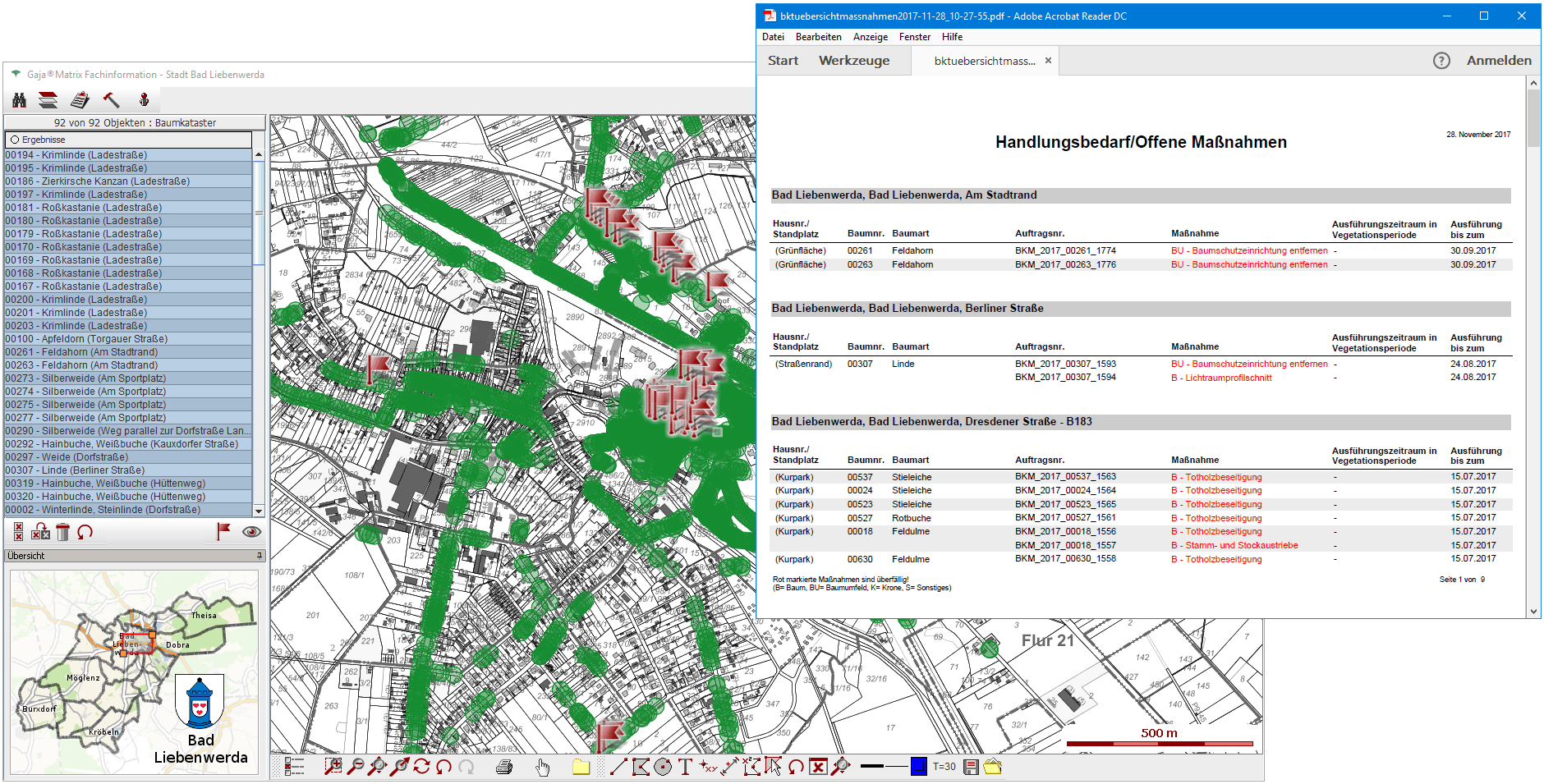Image resolution: width=1544 pixels, height=784 pixels.
Task: Click PDF scrollbar down arrow
Action: coord(1533,612)
